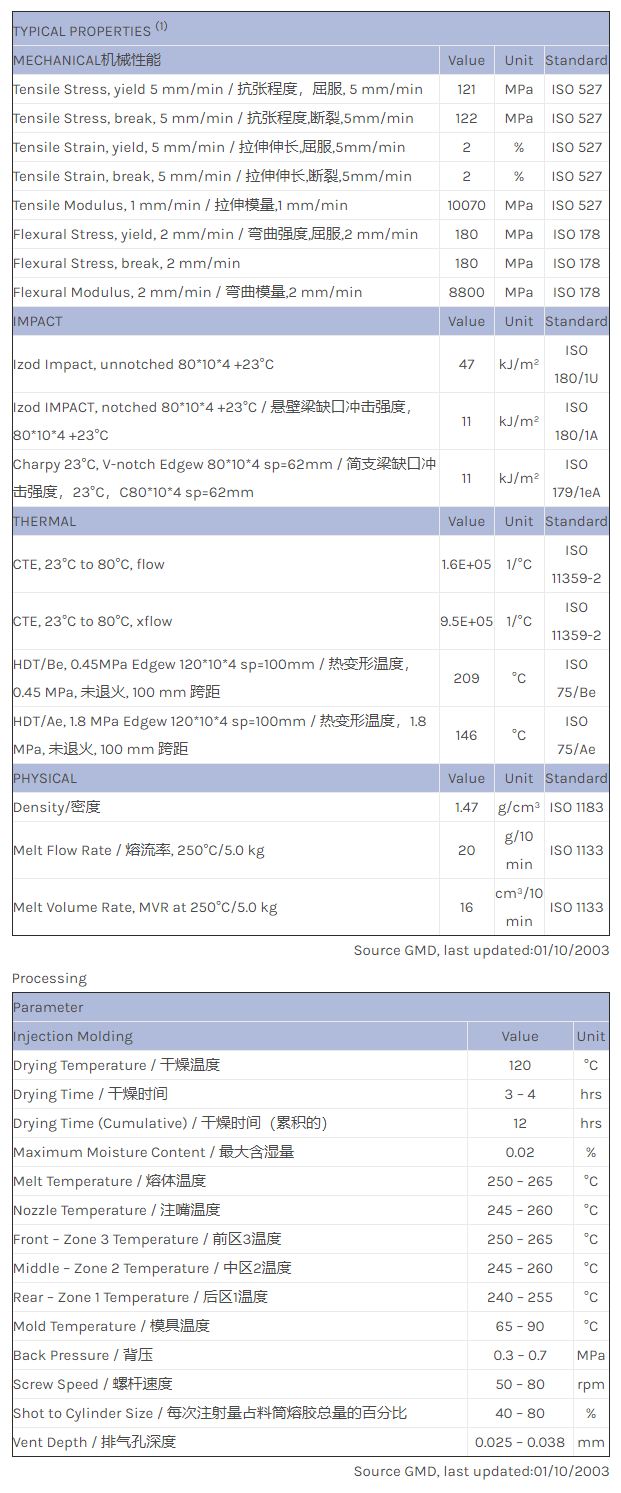Select the Flexural Modulus row label
621x1493 pixels.
click(188, 292)
